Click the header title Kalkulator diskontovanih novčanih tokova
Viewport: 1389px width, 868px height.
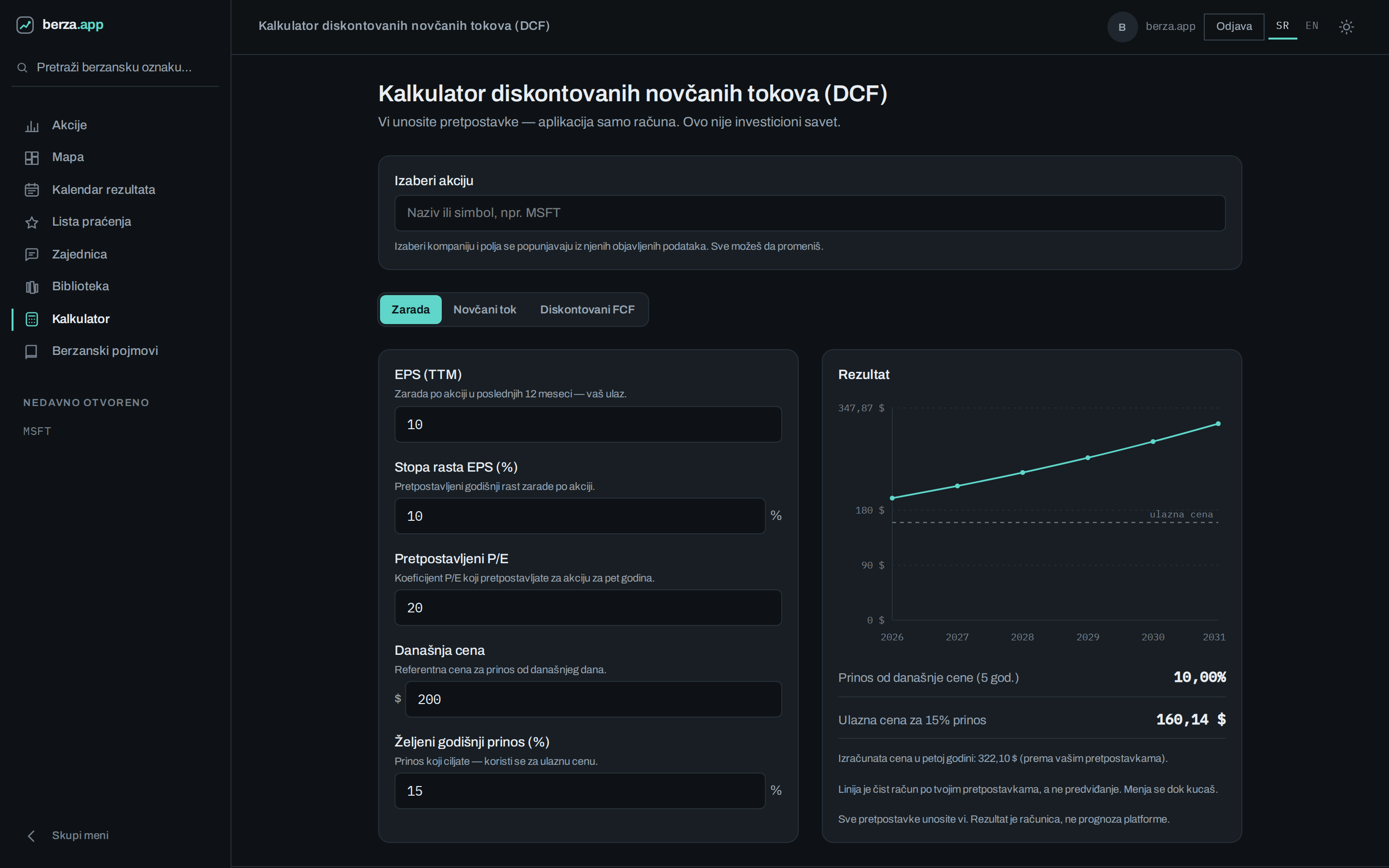click(x=404, y=26)
